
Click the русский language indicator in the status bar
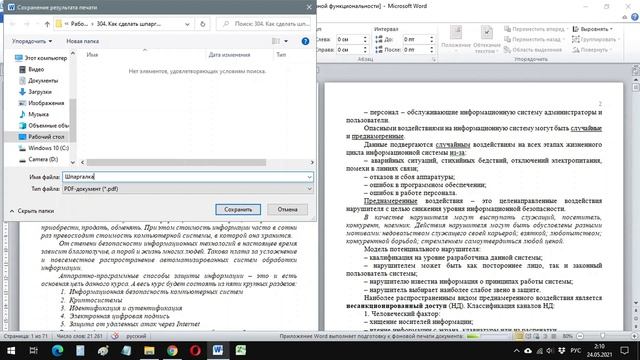(x=136, y=336)
